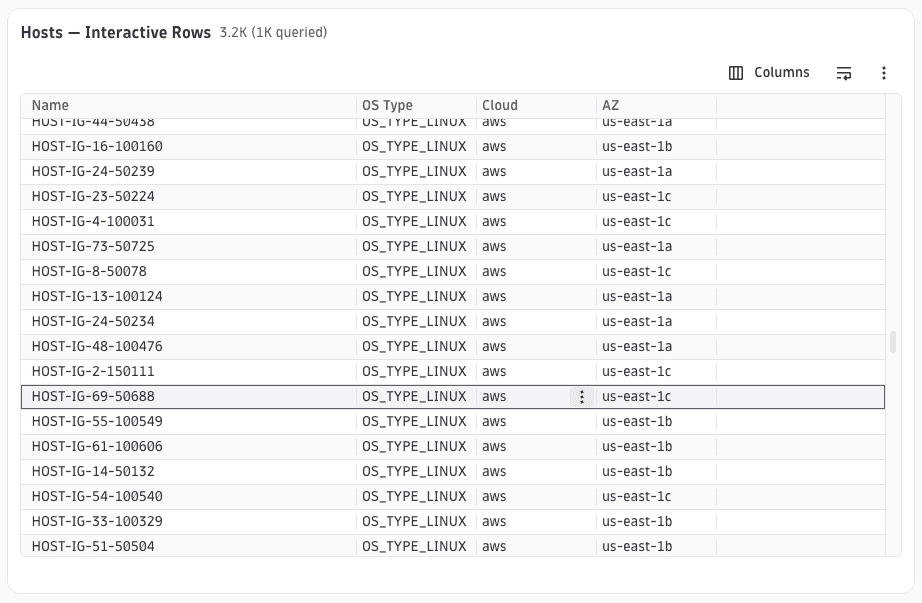Select the host name HOST-IG-2-150111
Screen dimensions: 922x603
coord(93,371)
